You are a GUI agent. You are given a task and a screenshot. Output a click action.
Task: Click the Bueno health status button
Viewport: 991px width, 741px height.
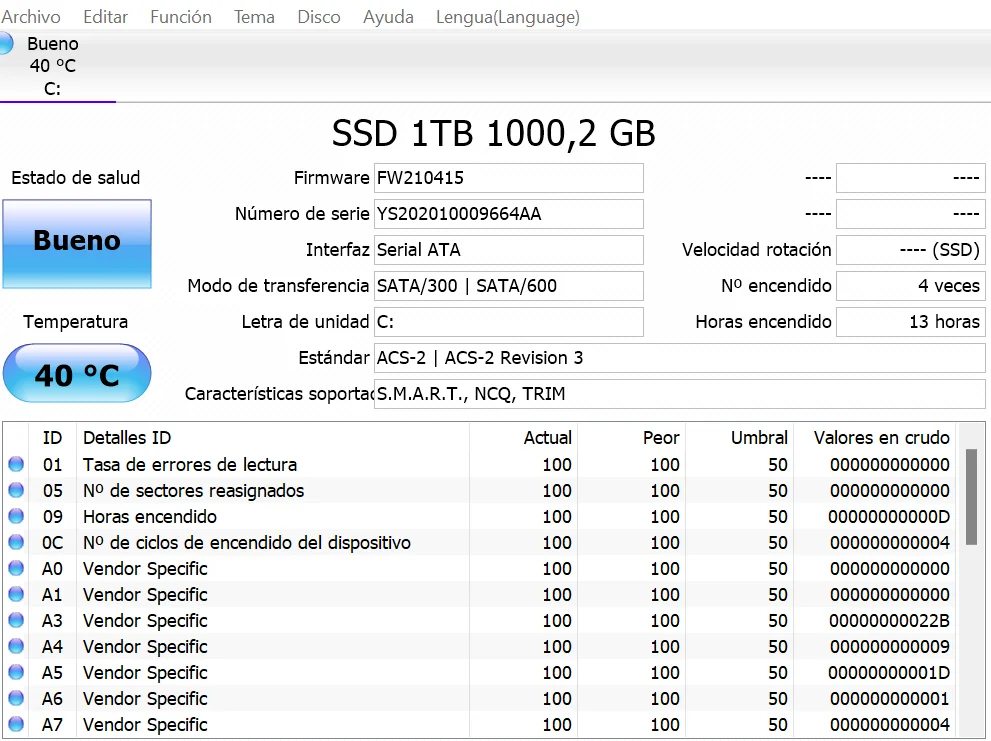coord(77,244)
